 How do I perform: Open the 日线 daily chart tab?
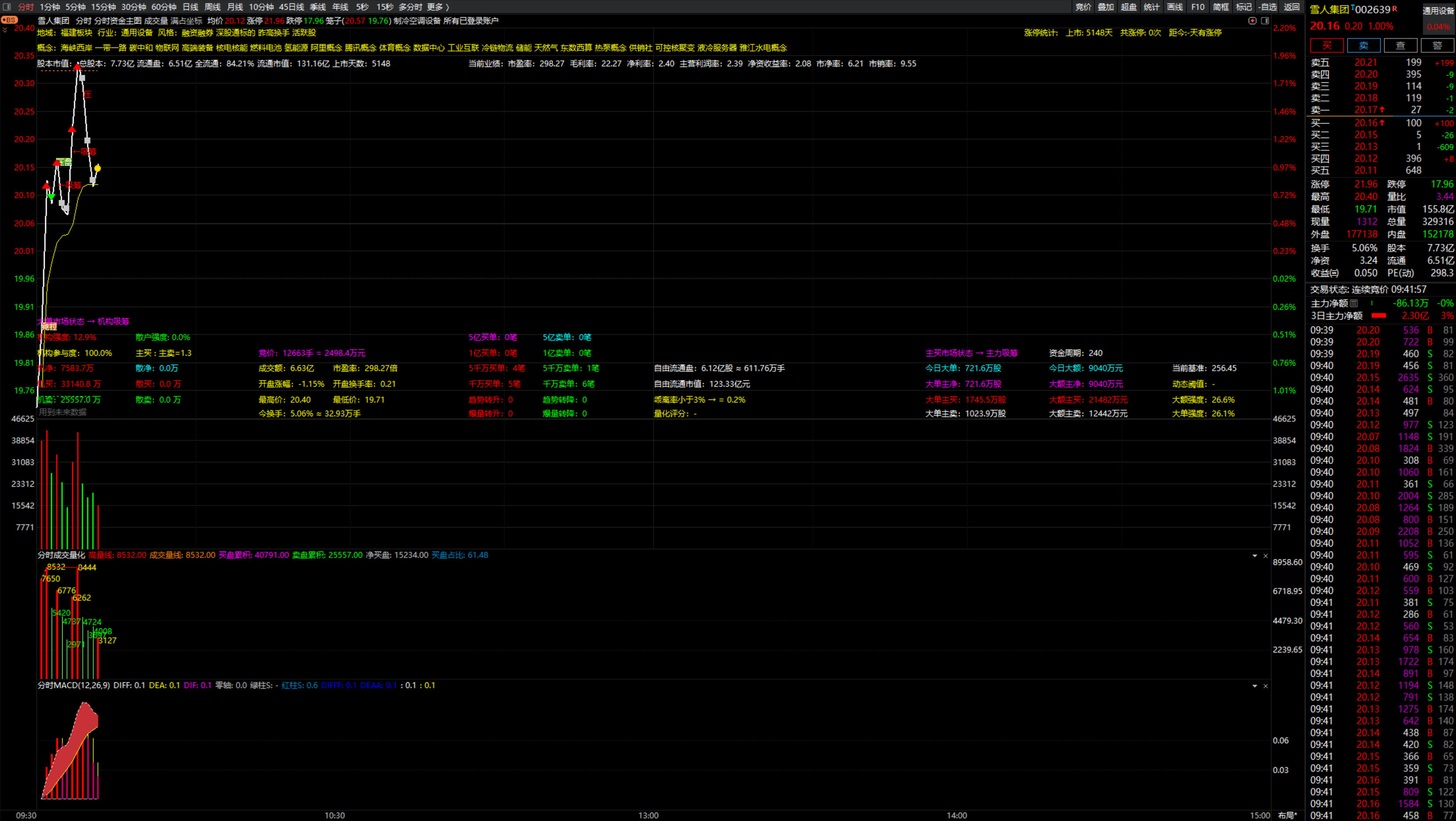coord(190,7)
